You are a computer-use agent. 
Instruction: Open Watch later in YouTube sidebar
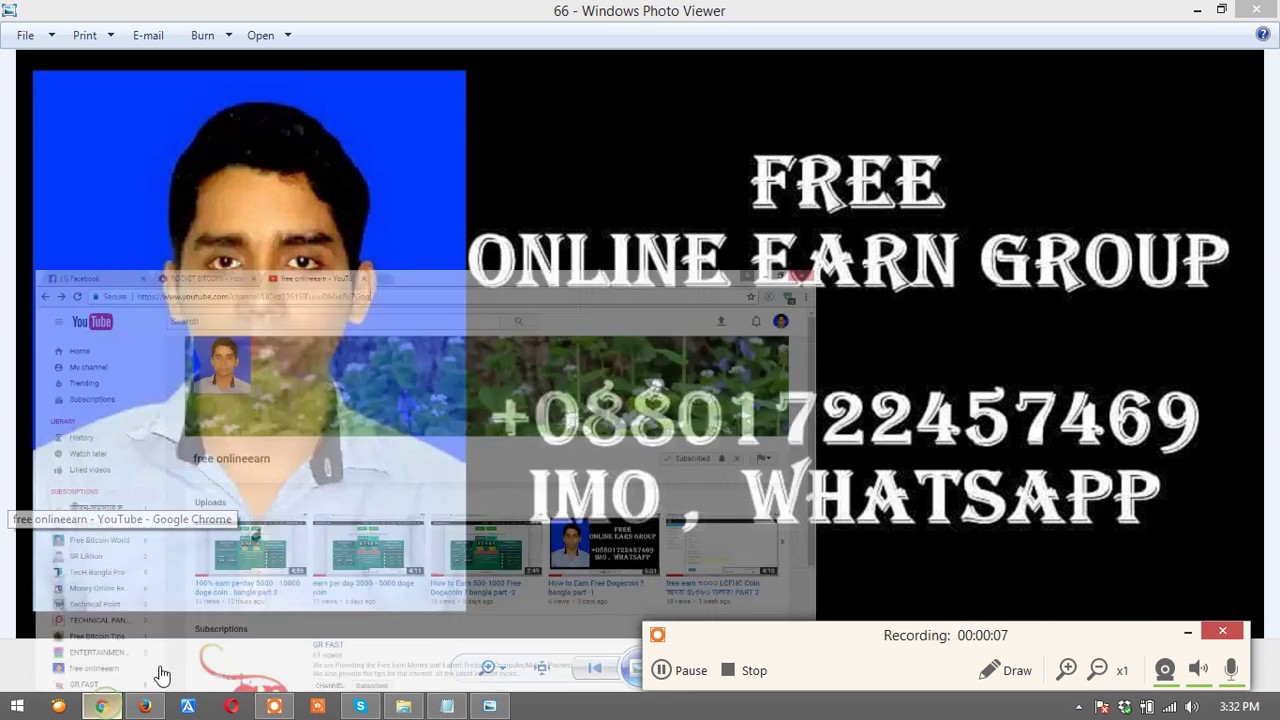[x=88, y=454]
